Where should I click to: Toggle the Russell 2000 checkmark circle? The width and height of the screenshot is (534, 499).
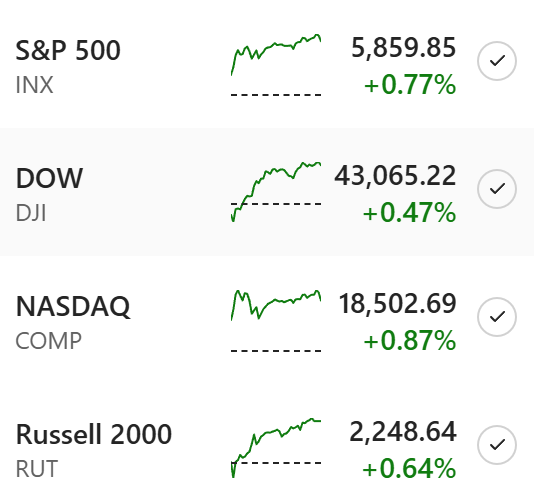click(497, 445)
